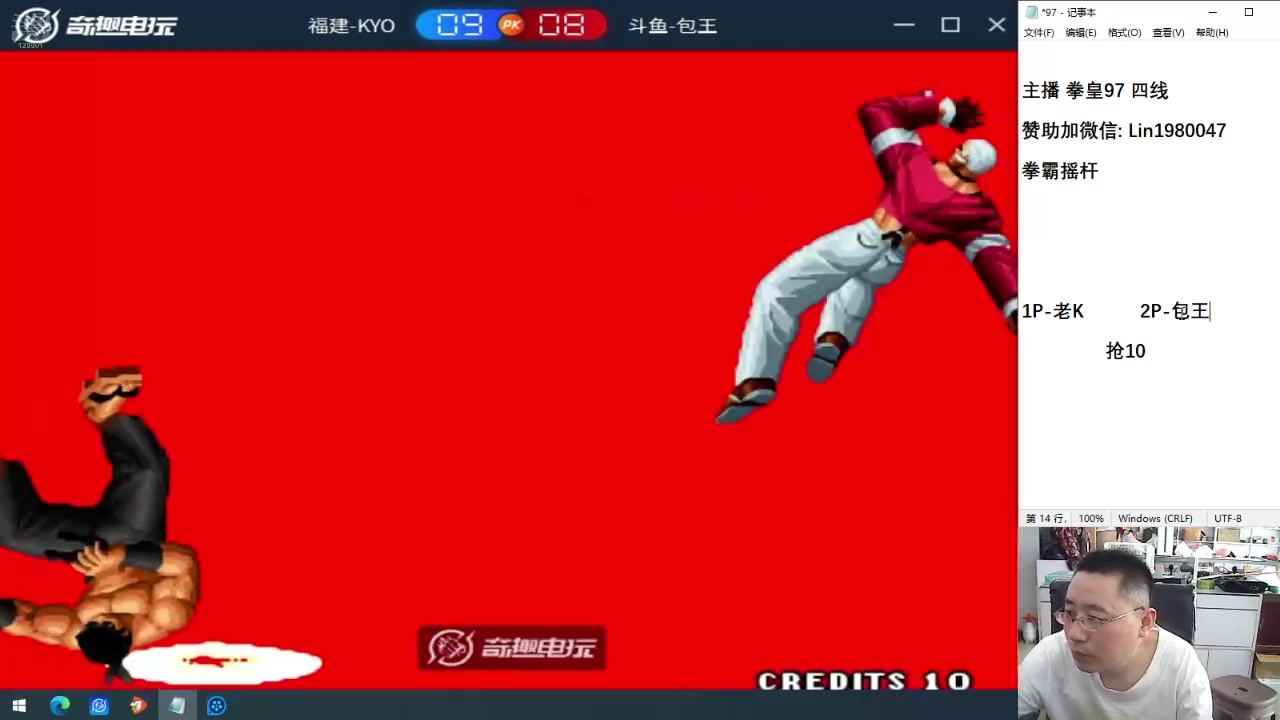Click the player name 福建-KYO
The height and width of the screenshot is (720, 1280).
[x=351, y=26]
